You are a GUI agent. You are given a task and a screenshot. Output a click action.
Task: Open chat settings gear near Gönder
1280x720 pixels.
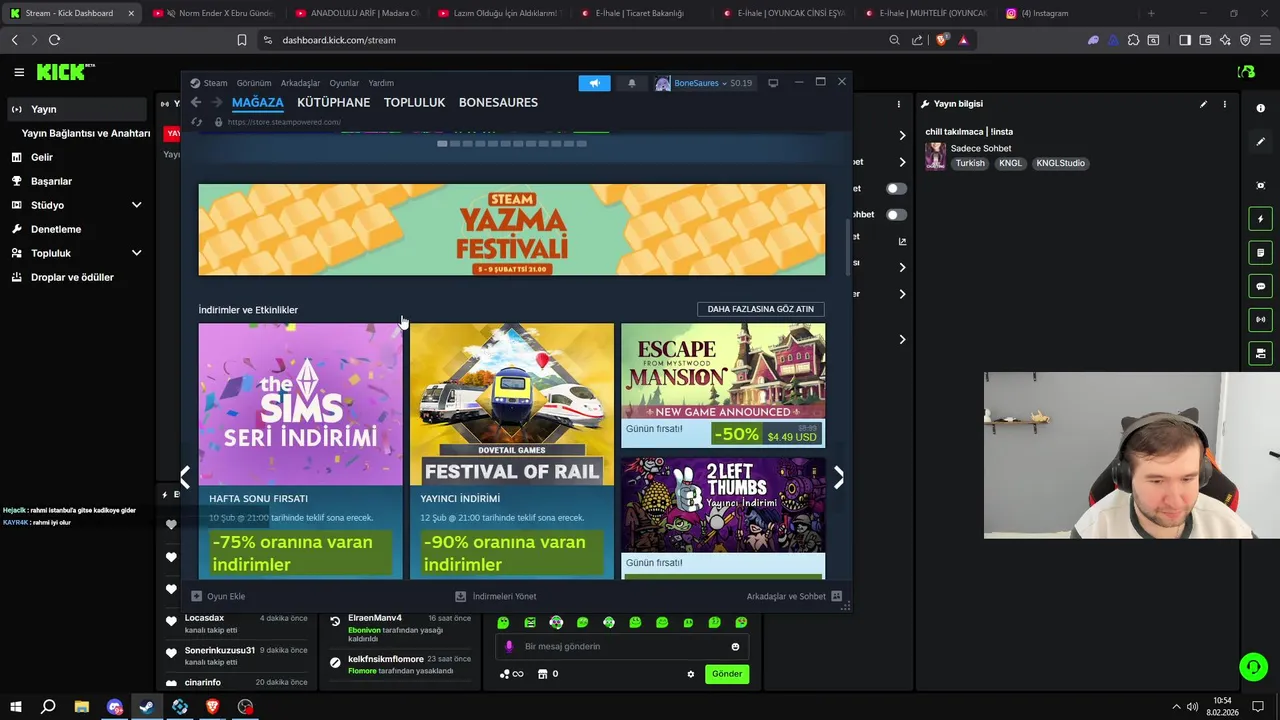pyautogui.click(x=690, y=674)
